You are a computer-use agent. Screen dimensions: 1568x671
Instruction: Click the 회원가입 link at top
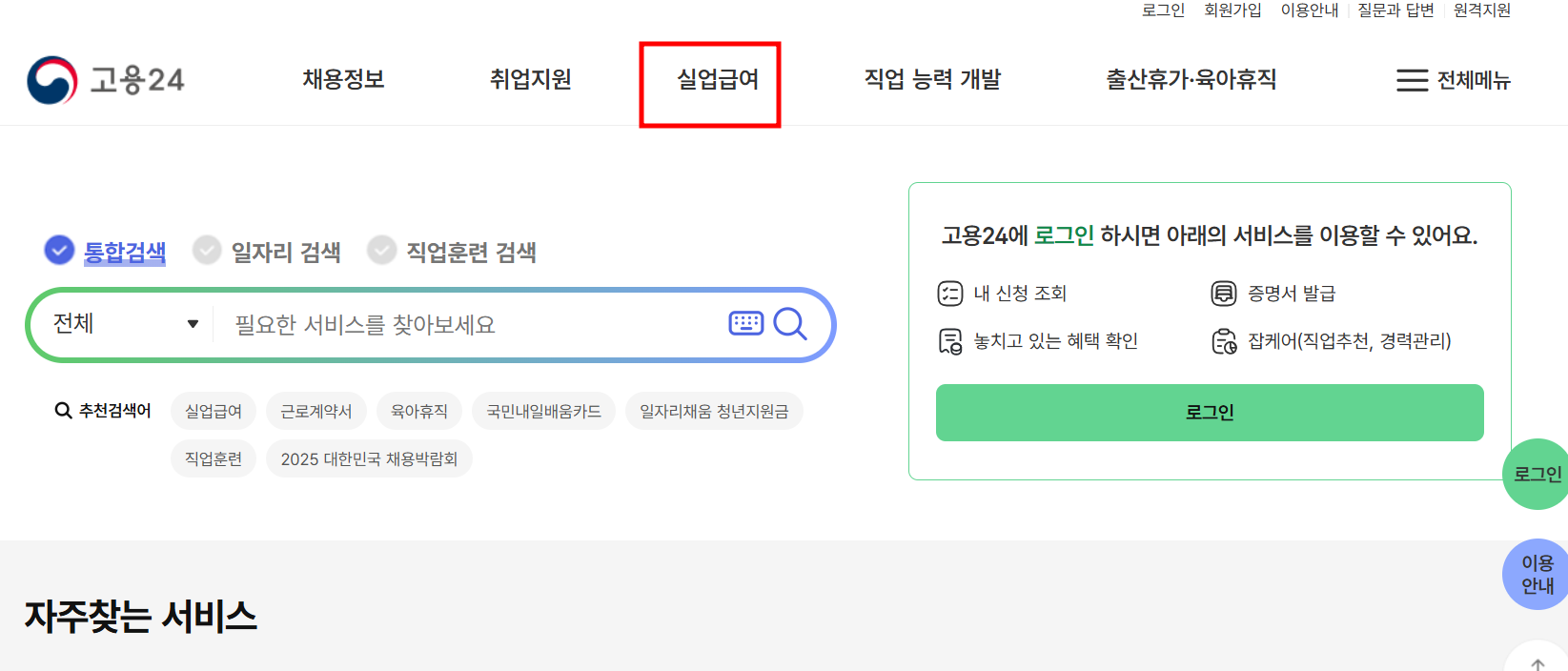(x=1232, y=10)
